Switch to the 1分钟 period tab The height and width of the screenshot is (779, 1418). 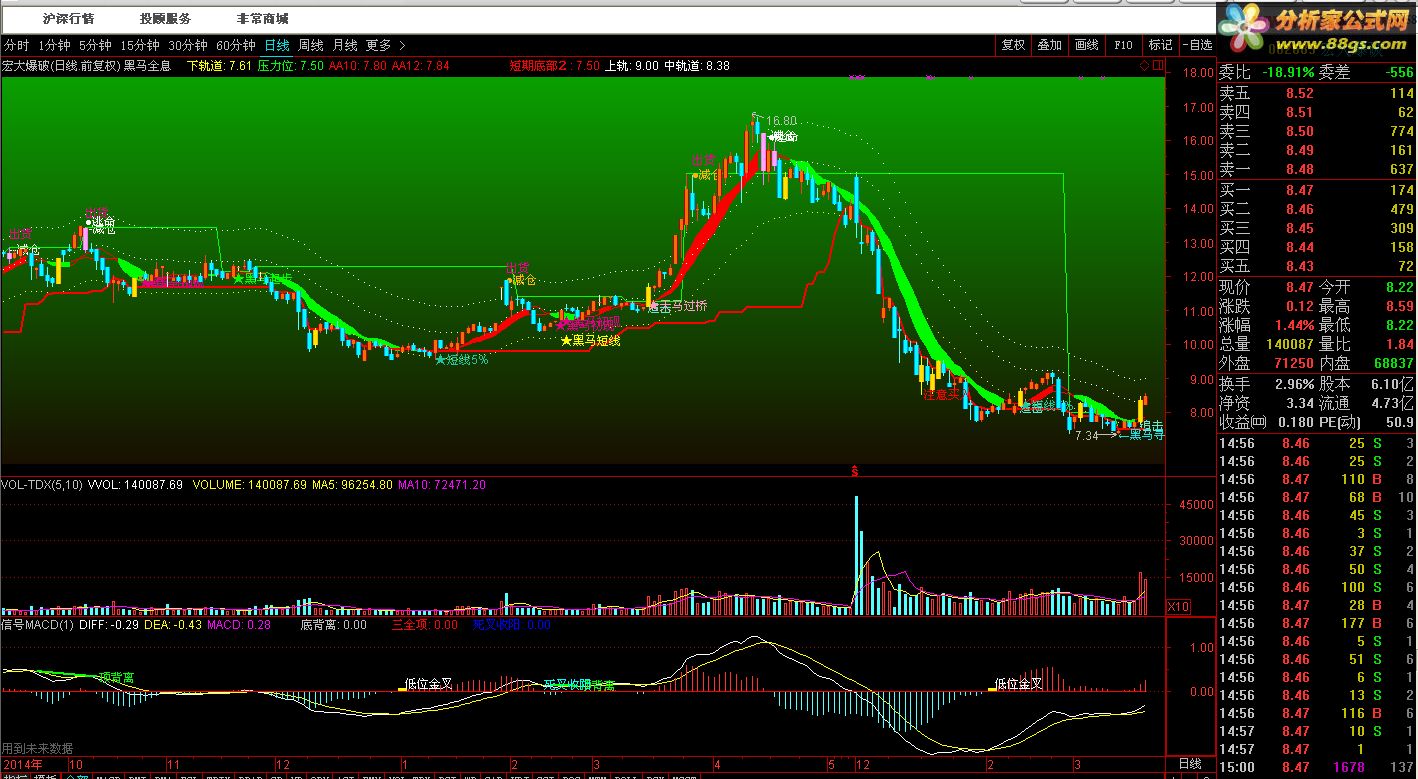(x=54, y=45)
